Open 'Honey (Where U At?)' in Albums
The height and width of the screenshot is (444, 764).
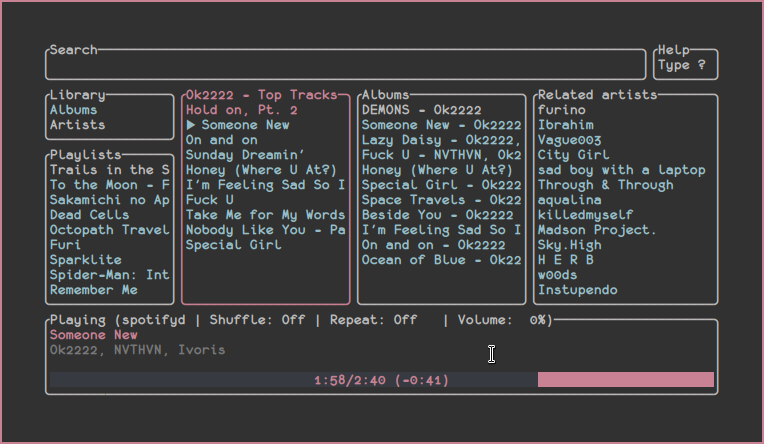tap(437, 170)
